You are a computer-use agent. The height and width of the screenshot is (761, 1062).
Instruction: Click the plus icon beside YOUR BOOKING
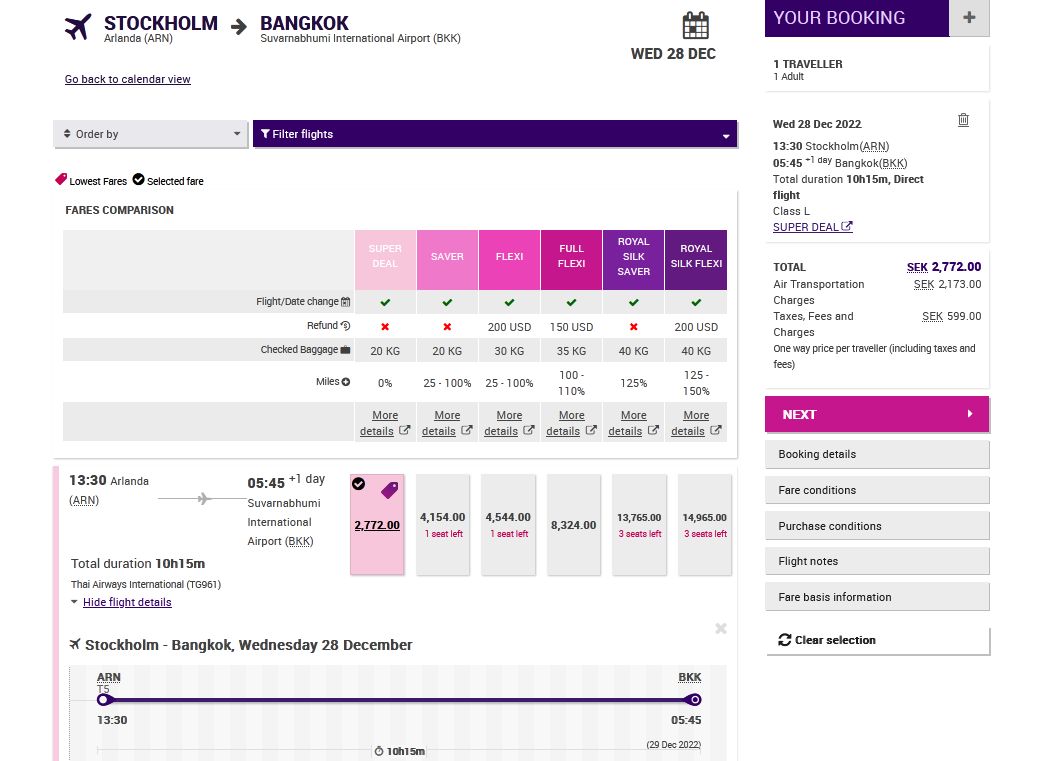tap(969, 18)
